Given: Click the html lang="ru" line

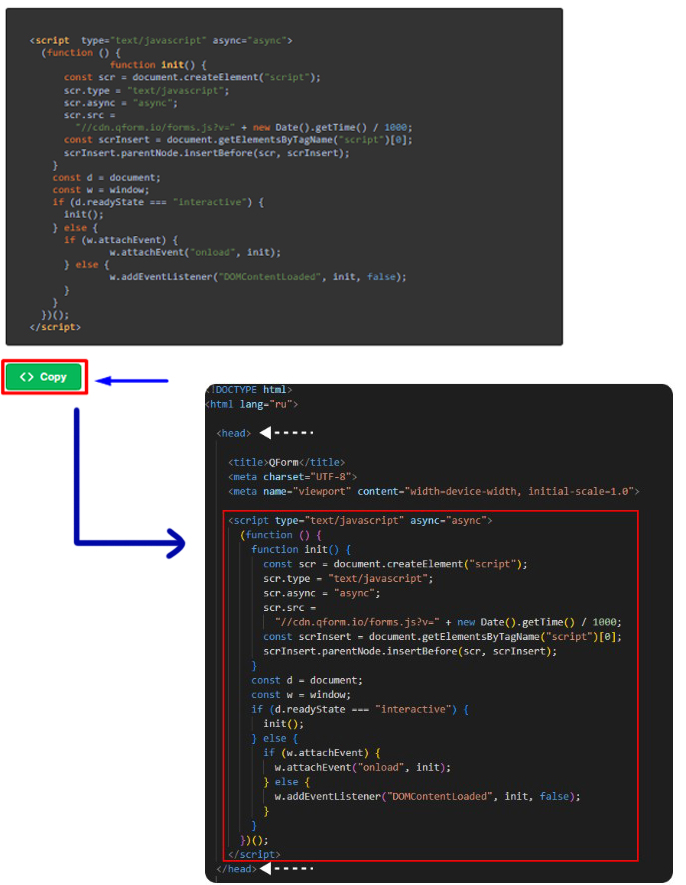Looking at the screenshot, I should point(252,405).
